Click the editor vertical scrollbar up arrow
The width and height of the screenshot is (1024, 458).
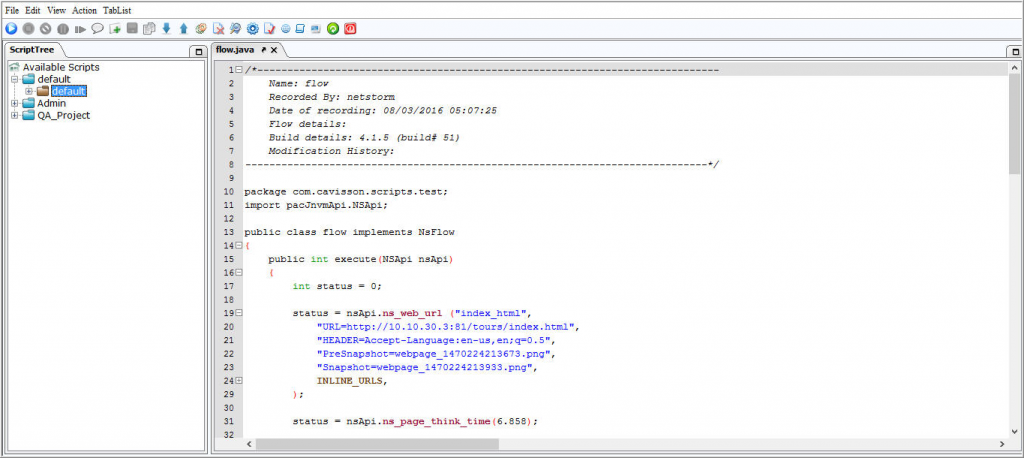pos(1015,68)
